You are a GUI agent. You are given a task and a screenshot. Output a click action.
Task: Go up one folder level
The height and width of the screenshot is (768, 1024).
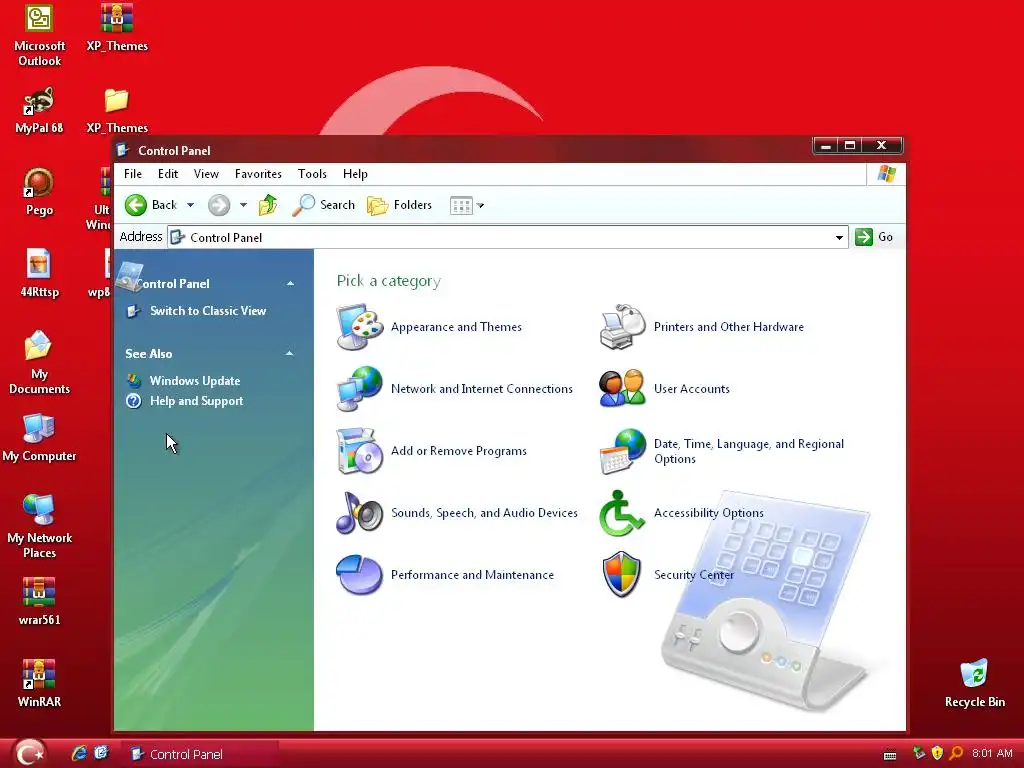click(268, 205)
